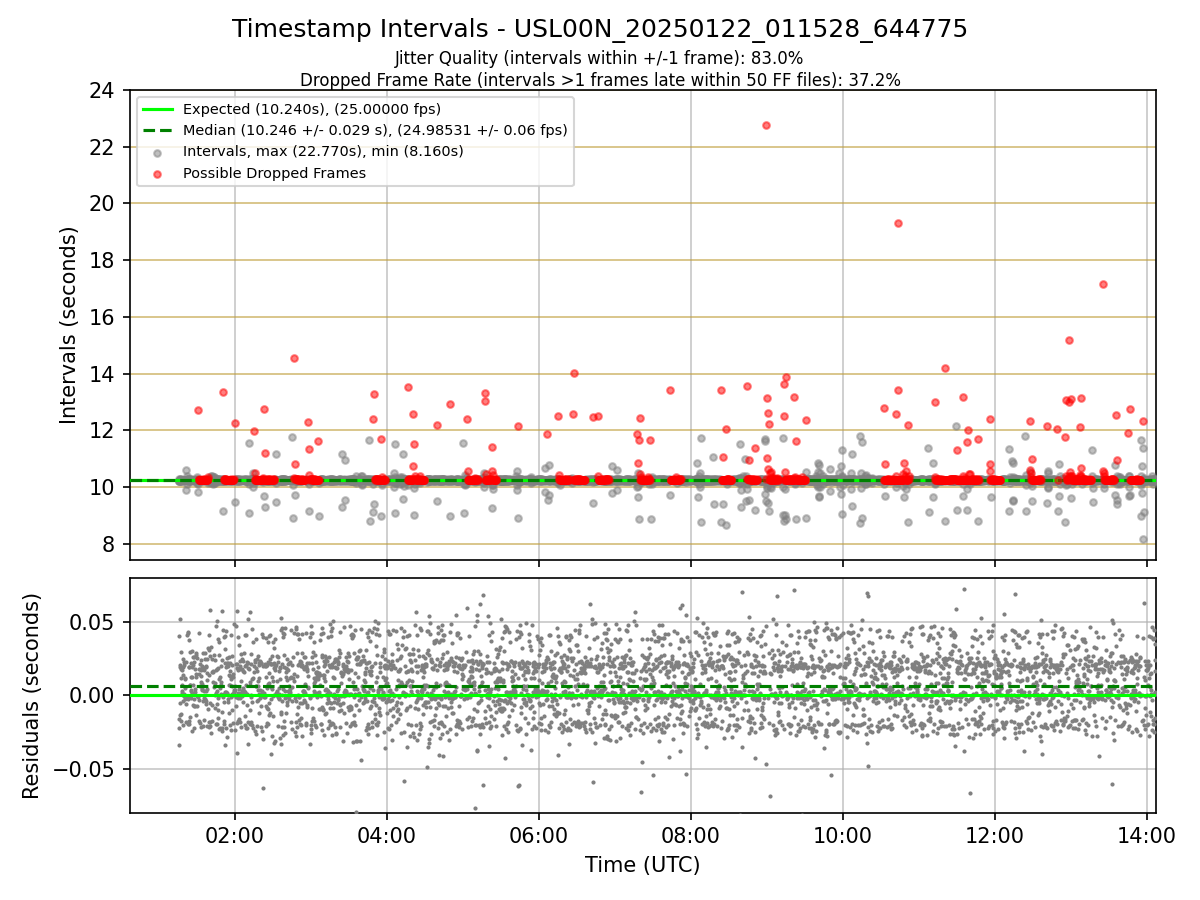This screenshot has height=900, width=1200.
Task: Click the 08:00 x-axis tick label
Action: pyautogui.click(x=691, y=835)
